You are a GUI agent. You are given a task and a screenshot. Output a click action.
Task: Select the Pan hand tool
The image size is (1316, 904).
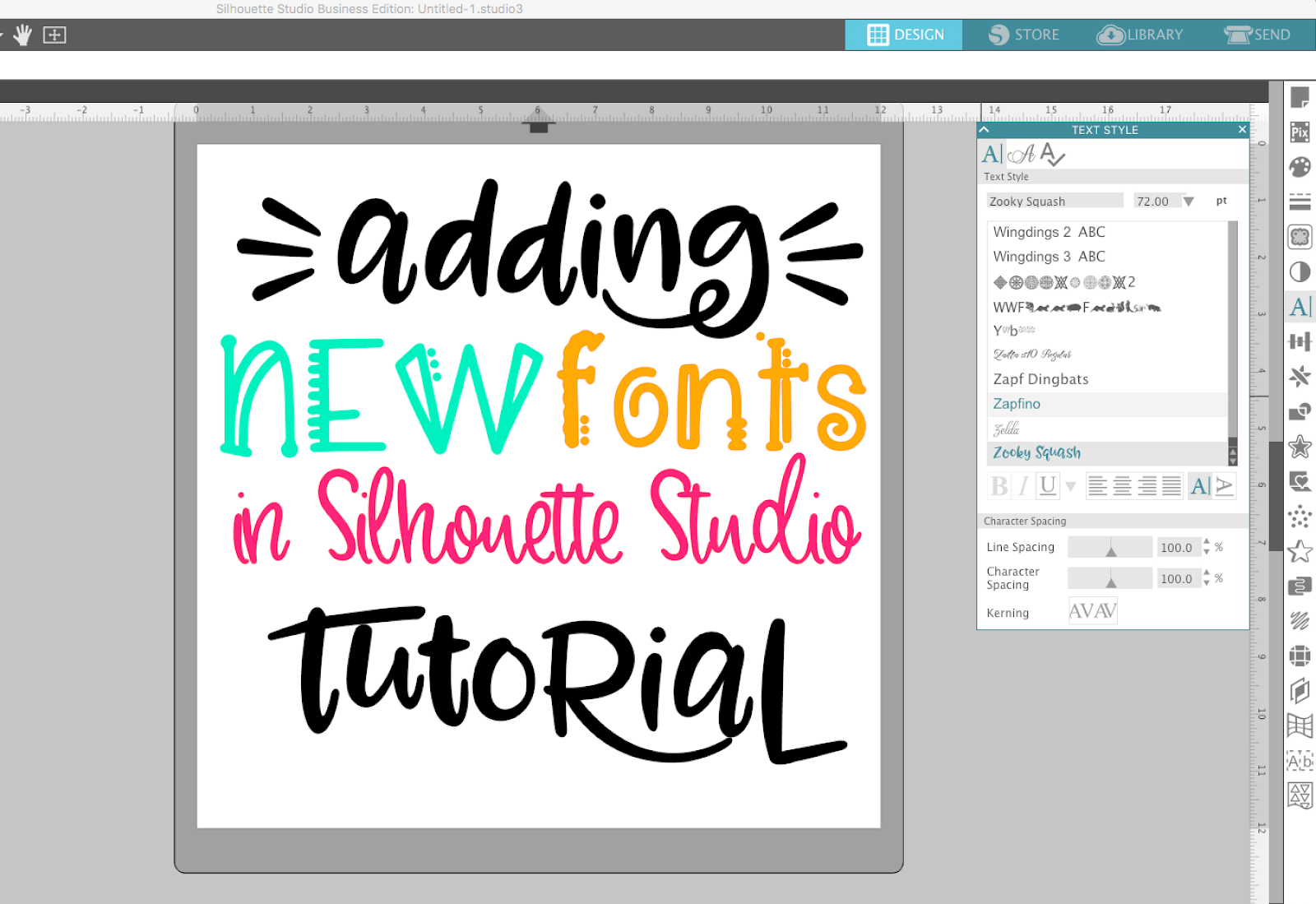(22, 35)
